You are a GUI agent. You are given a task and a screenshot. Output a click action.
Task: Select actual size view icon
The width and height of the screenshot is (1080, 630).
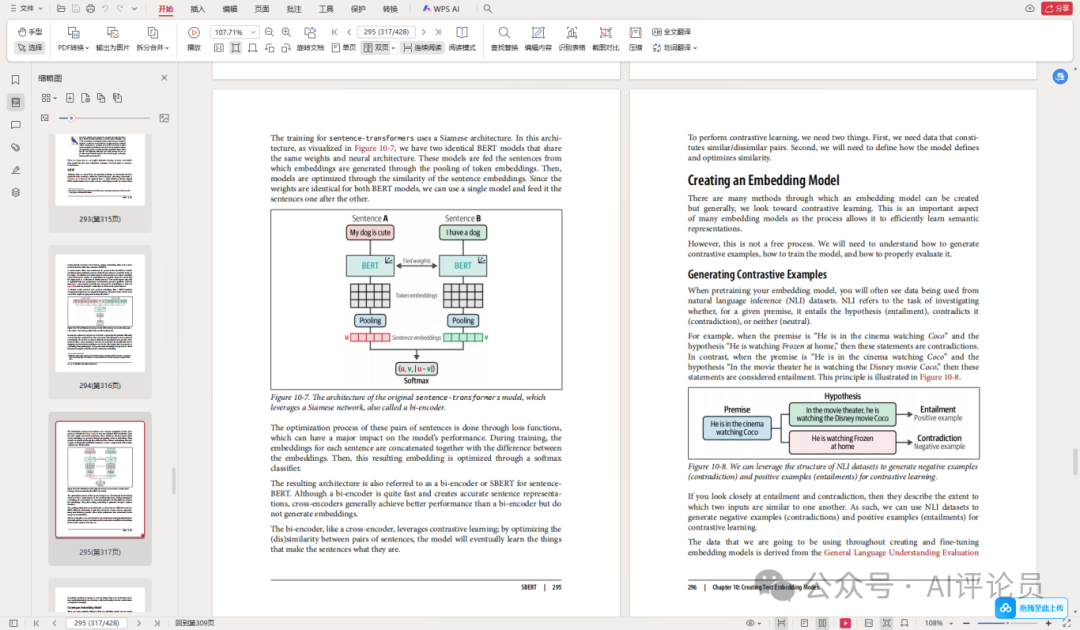pyautogui.click(x=219, y=48)
